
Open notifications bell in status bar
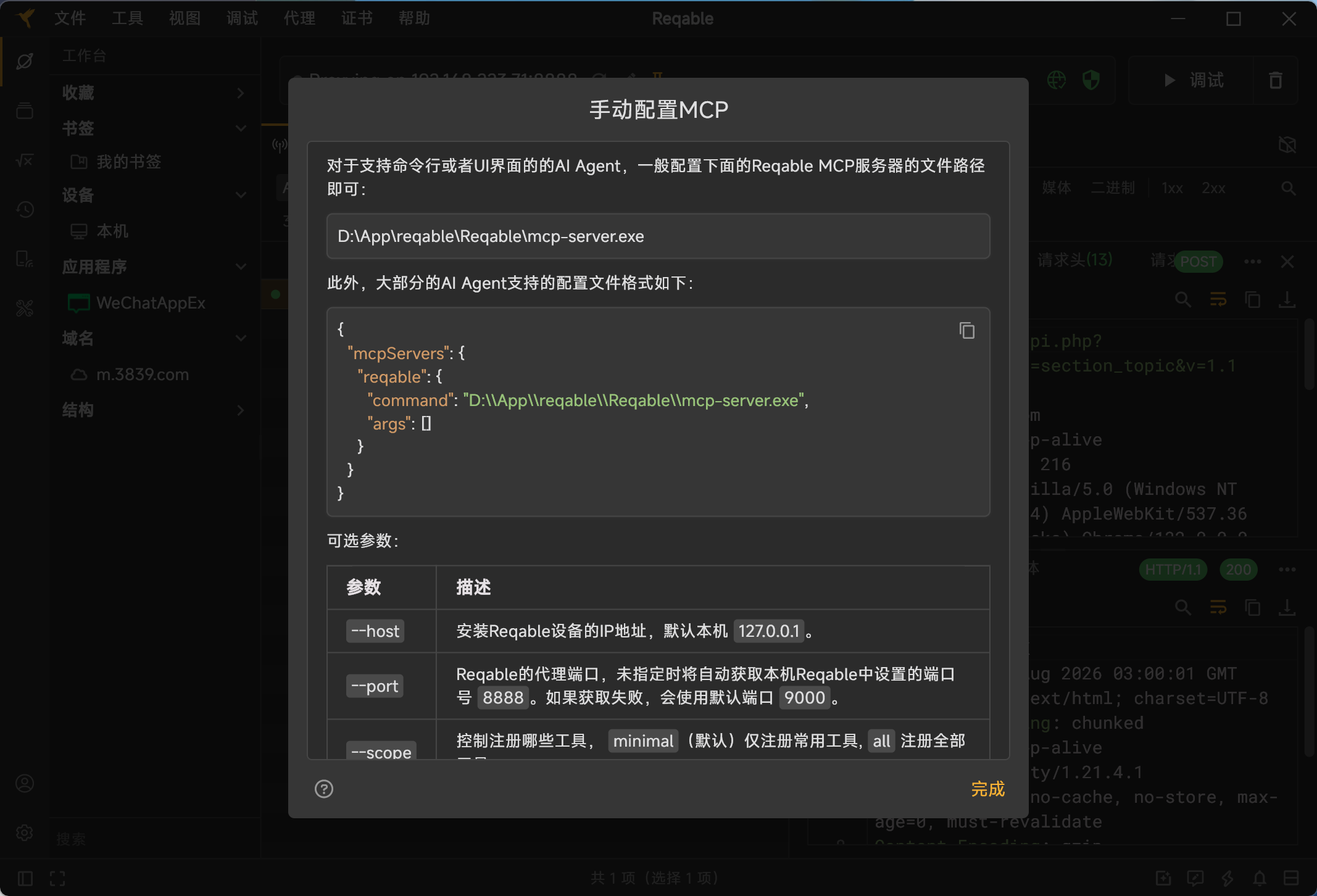(1259, 878)
